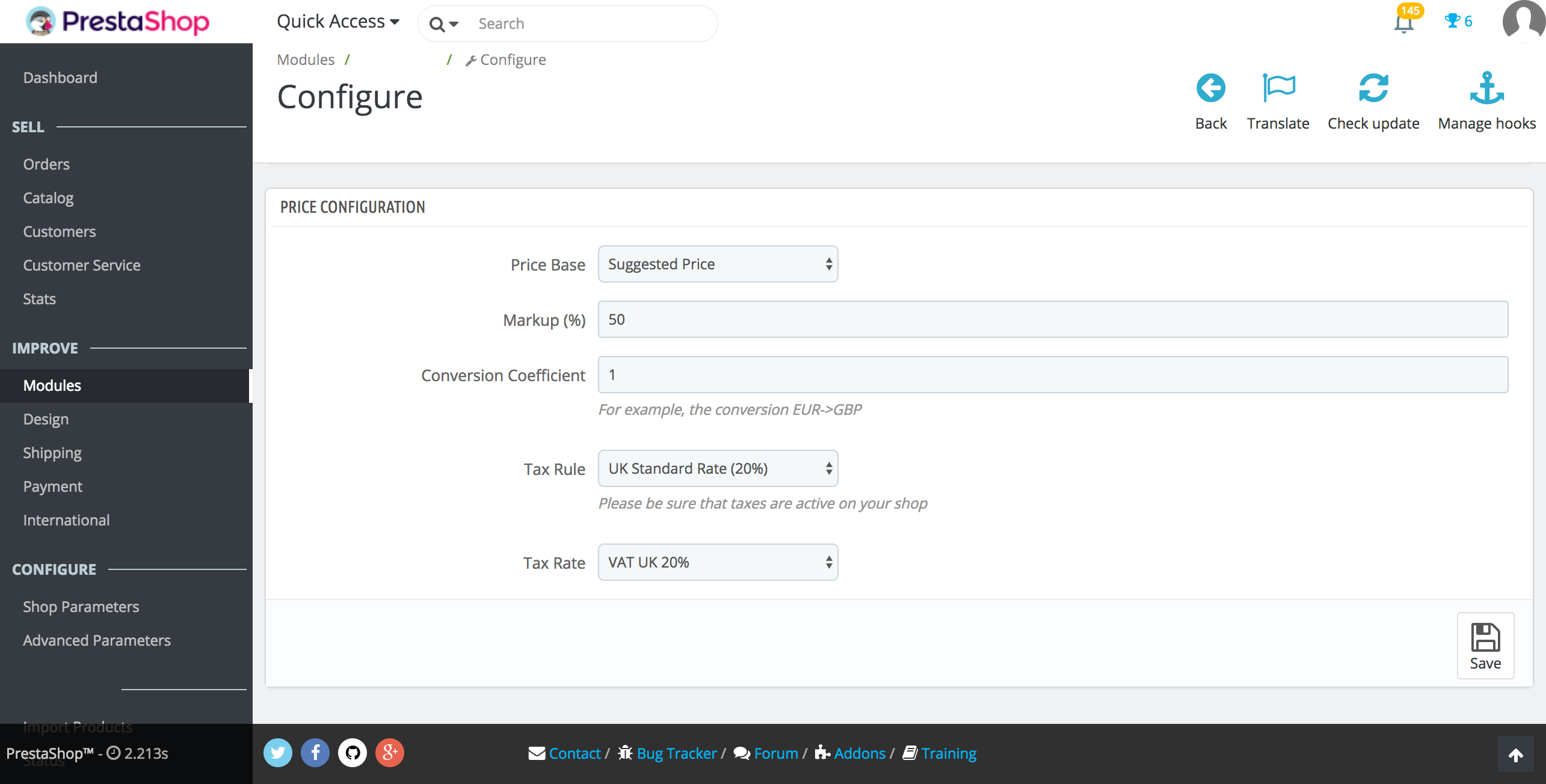Expand the Price Base dropdown
1546x784 pixels.
(x=716, y=264)
